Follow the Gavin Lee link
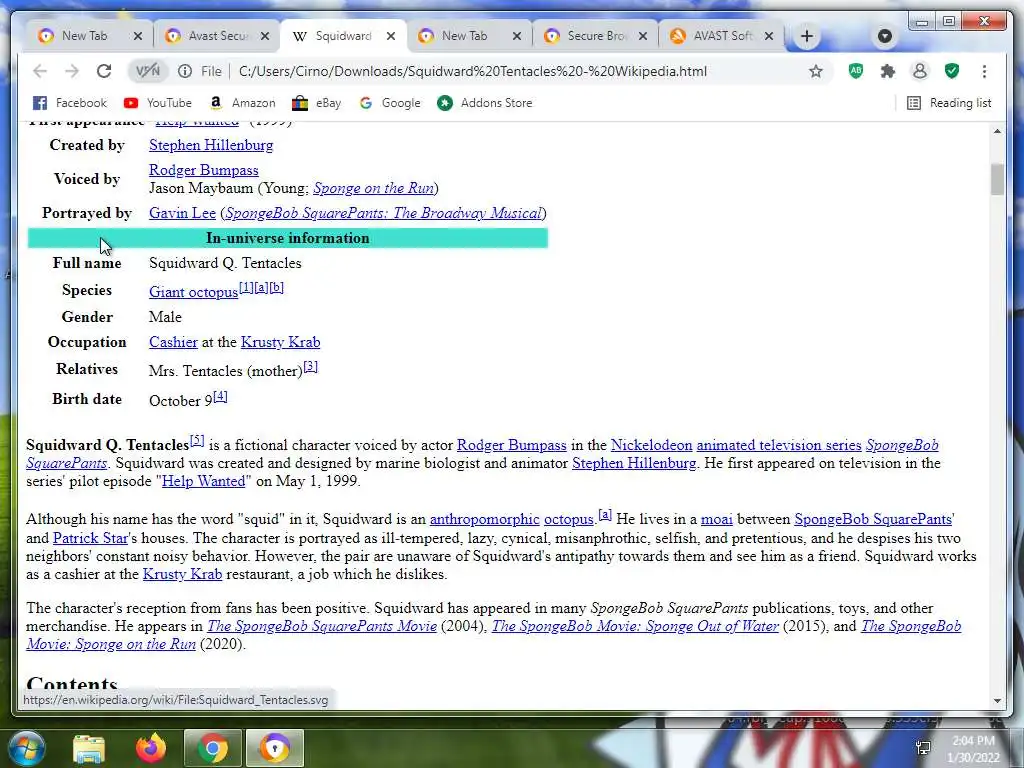 coord(182,213)
